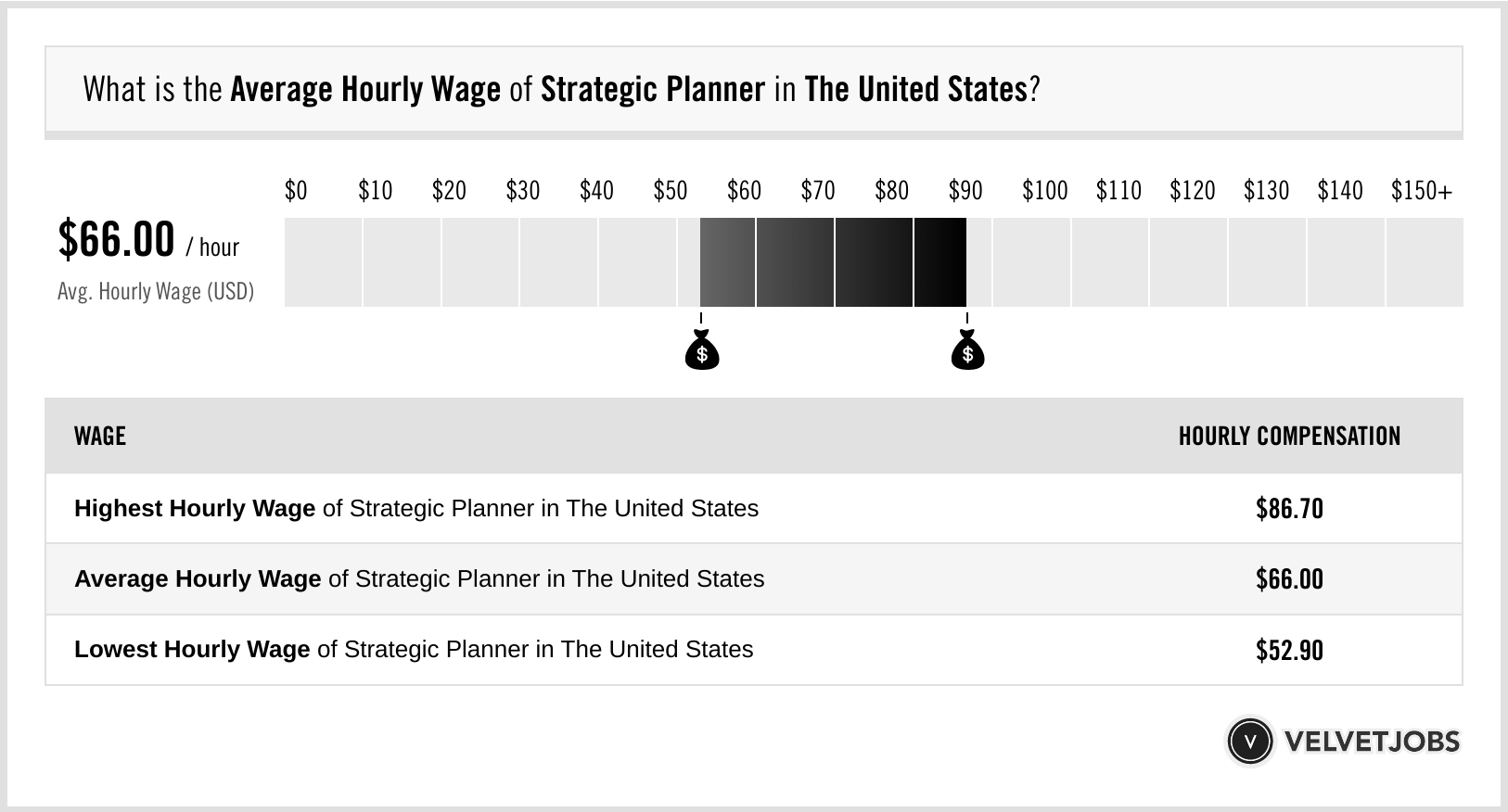Click the HOURLY COMPENSATION column header
The image size is (1508, 812).
click(1289, 437)
